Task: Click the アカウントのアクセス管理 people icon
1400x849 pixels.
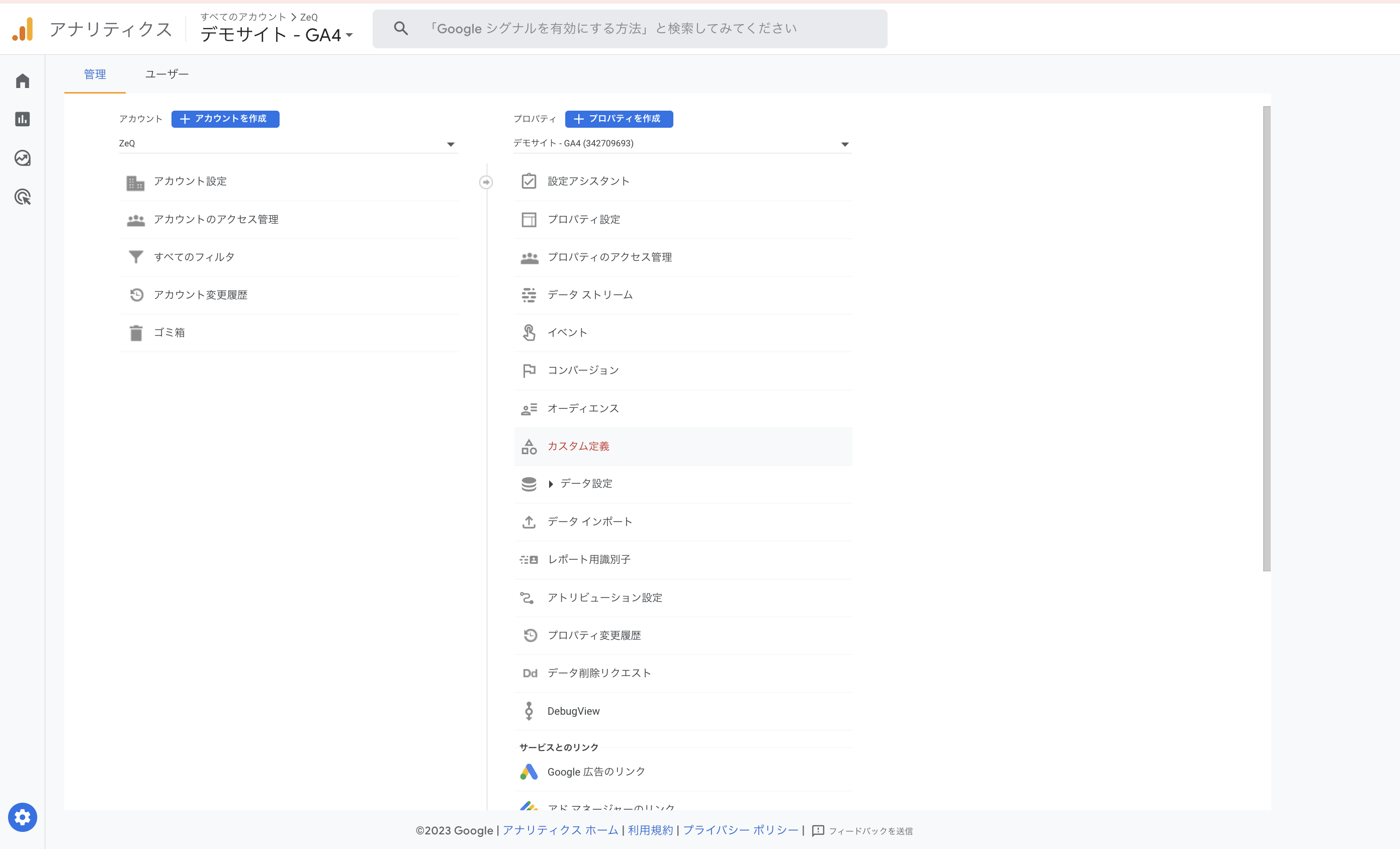Action: [136, 220]
